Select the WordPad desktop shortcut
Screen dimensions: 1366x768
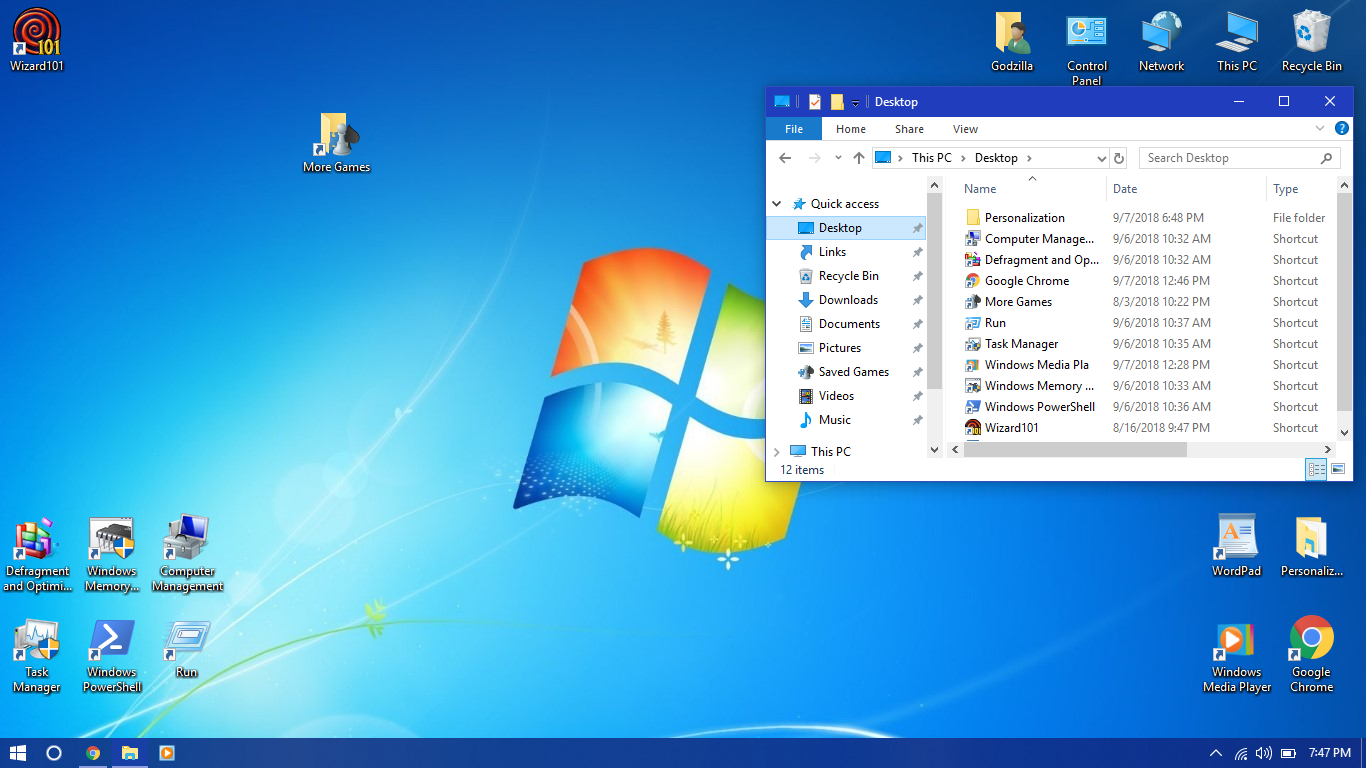pos(1237,546)
